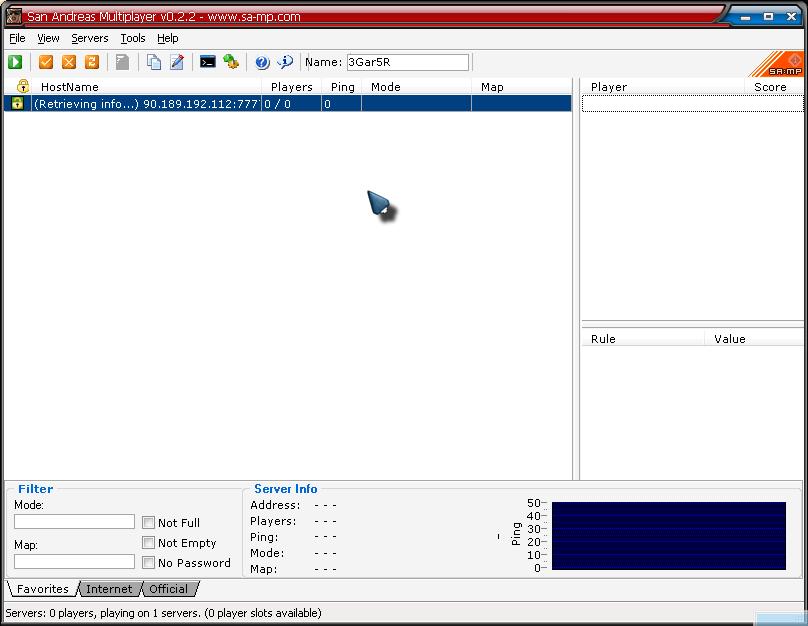Click the pencil Server Properties icon
The height and width of the screenshot is (626, 808).
click(x=177, y=62)
